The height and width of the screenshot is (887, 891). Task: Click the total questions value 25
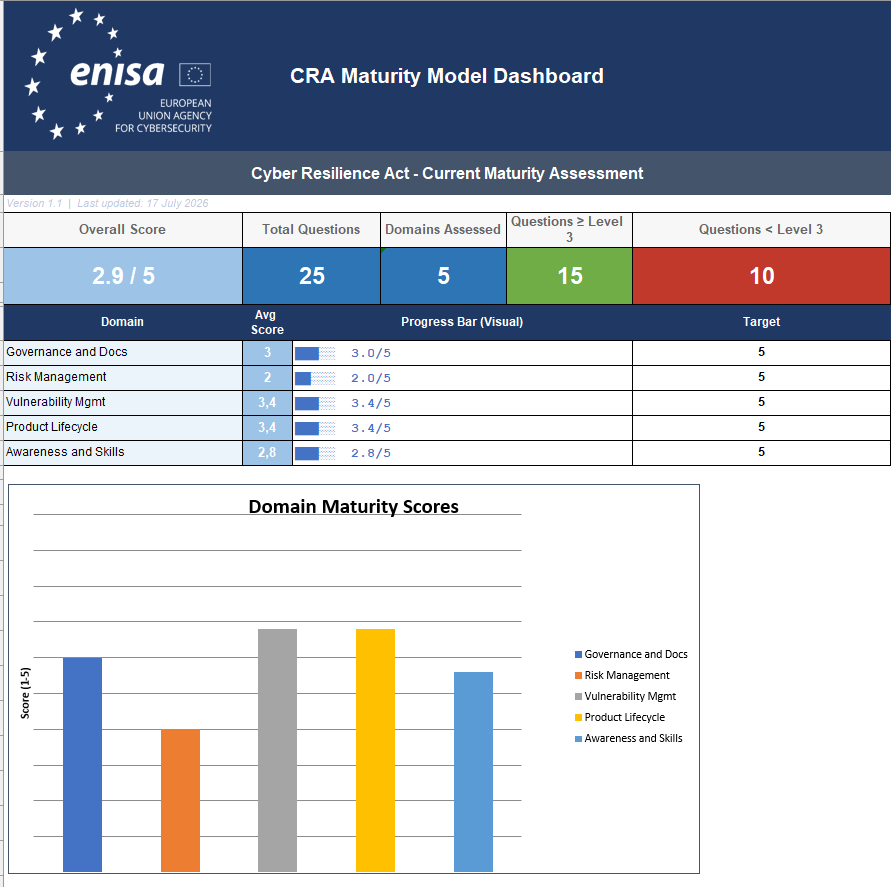(x=311, y=276)
